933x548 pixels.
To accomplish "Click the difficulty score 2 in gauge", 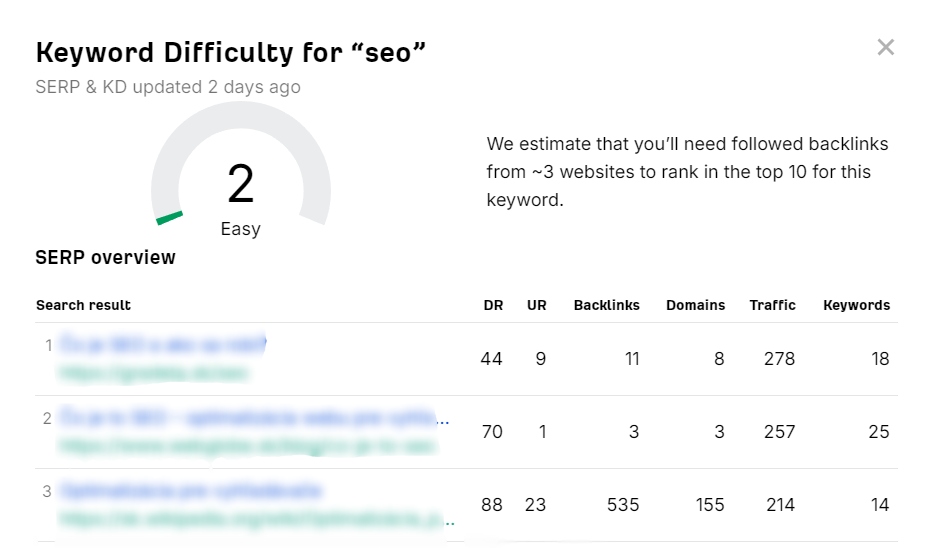I will tap(240, 184).
